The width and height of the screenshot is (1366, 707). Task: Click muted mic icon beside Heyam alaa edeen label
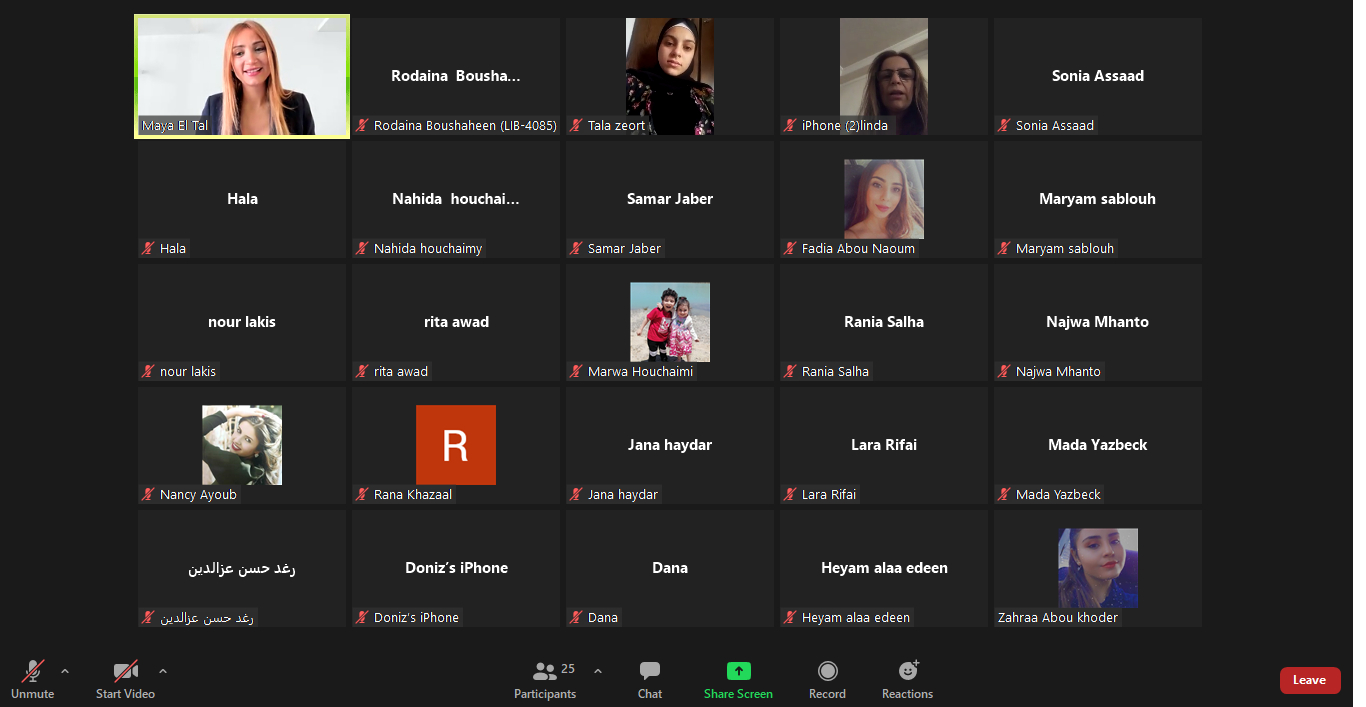[x=790, y=618]
